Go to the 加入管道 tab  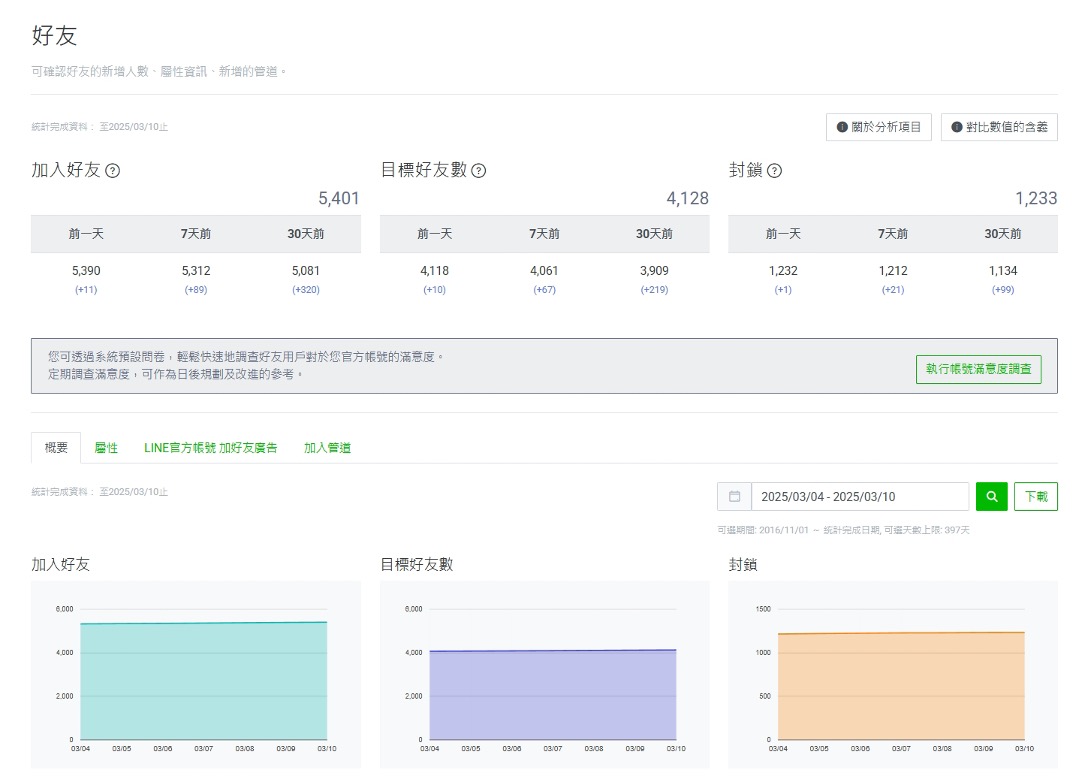click(327, 448)
